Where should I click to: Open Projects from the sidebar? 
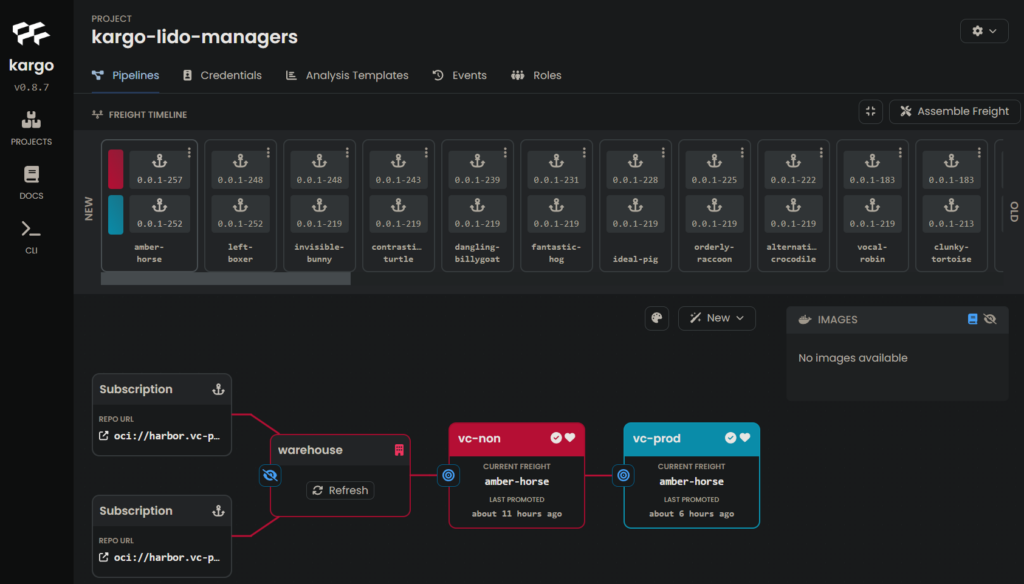click(31, 127)
